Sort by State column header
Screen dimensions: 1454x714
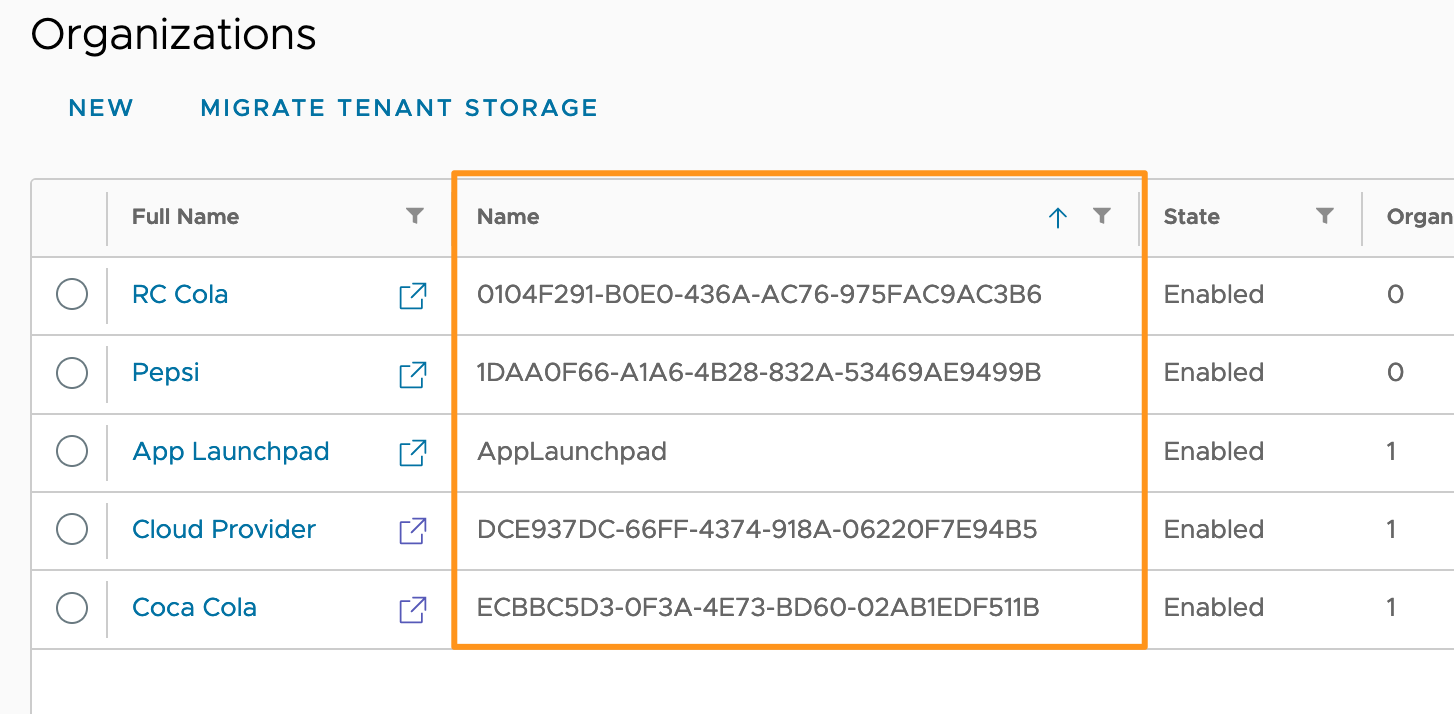[1192, 217]
